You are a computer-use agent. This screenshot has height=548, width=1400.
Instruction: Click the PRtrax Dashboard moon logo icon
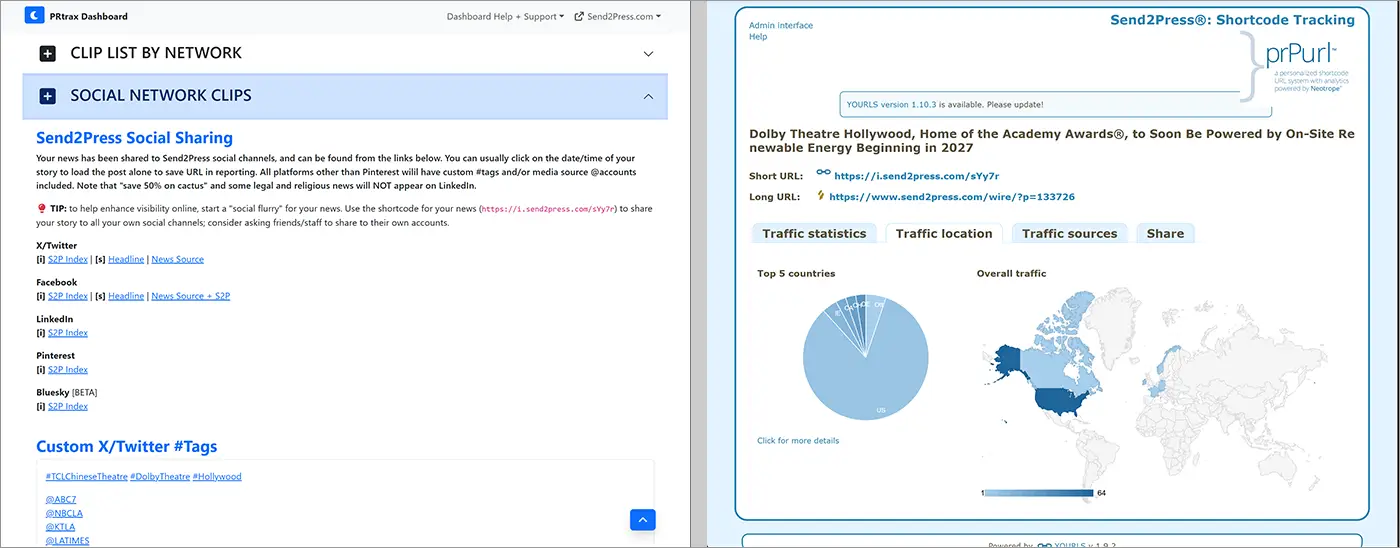point(34,16)
